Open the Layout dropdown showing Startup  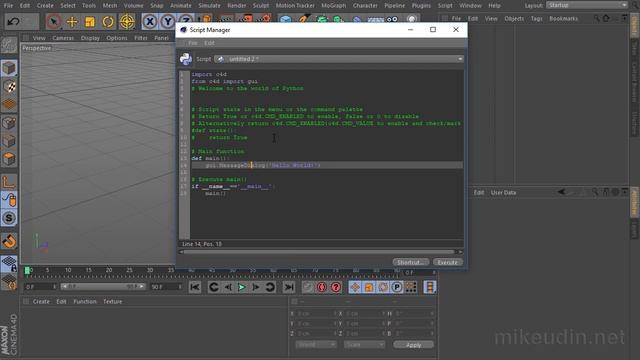(587, 5)
